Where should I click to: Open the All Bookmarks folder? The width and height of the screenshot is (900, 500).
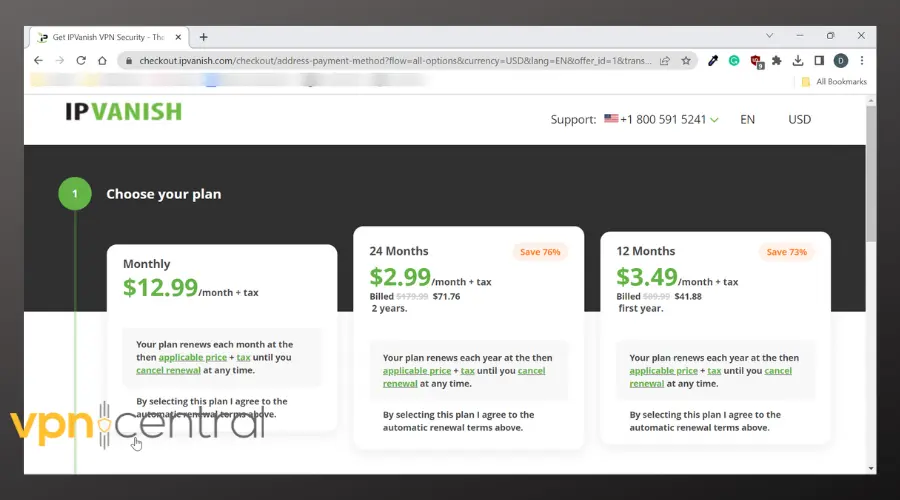pos(834,82)
